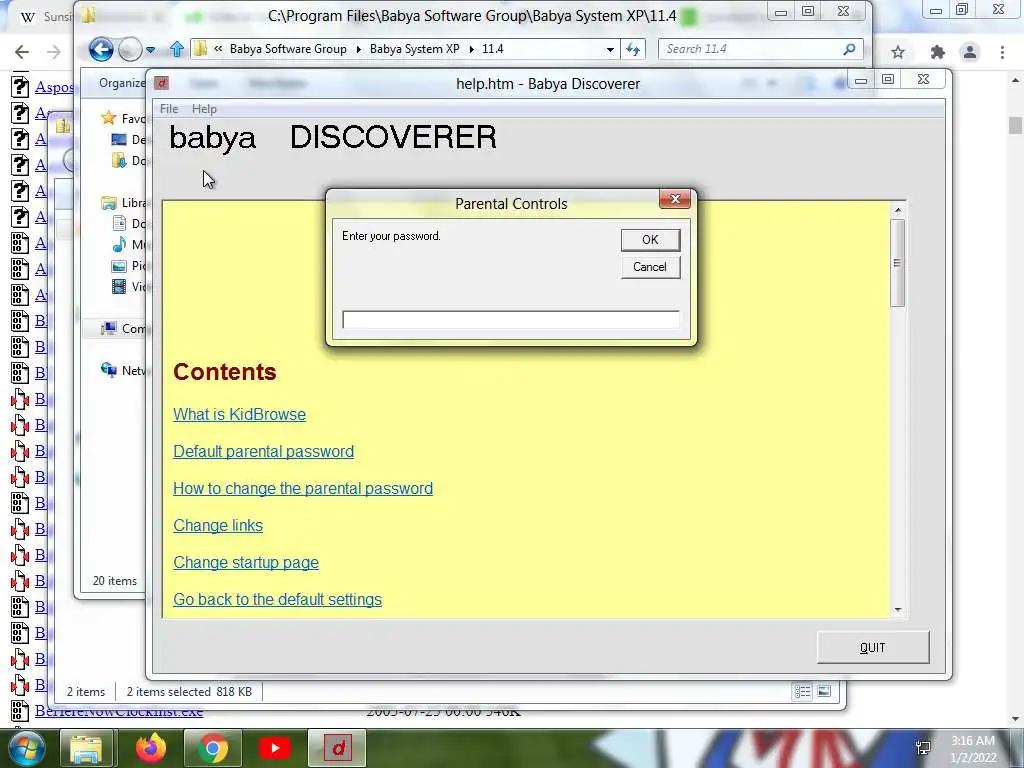1024x768 pixels.
Task: Open the Help menu in Babya Discoverer
Action: click(x=204, y=109)
